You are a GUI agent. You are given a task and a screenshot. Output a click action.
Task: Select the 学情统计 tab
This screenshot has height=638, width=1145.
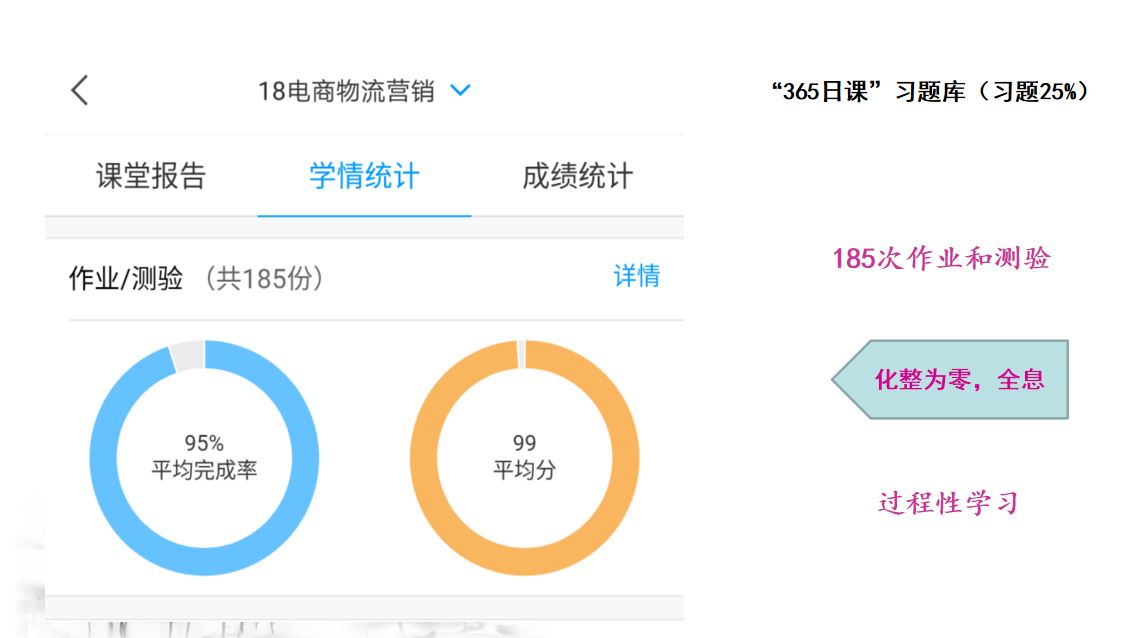[364, 176]
